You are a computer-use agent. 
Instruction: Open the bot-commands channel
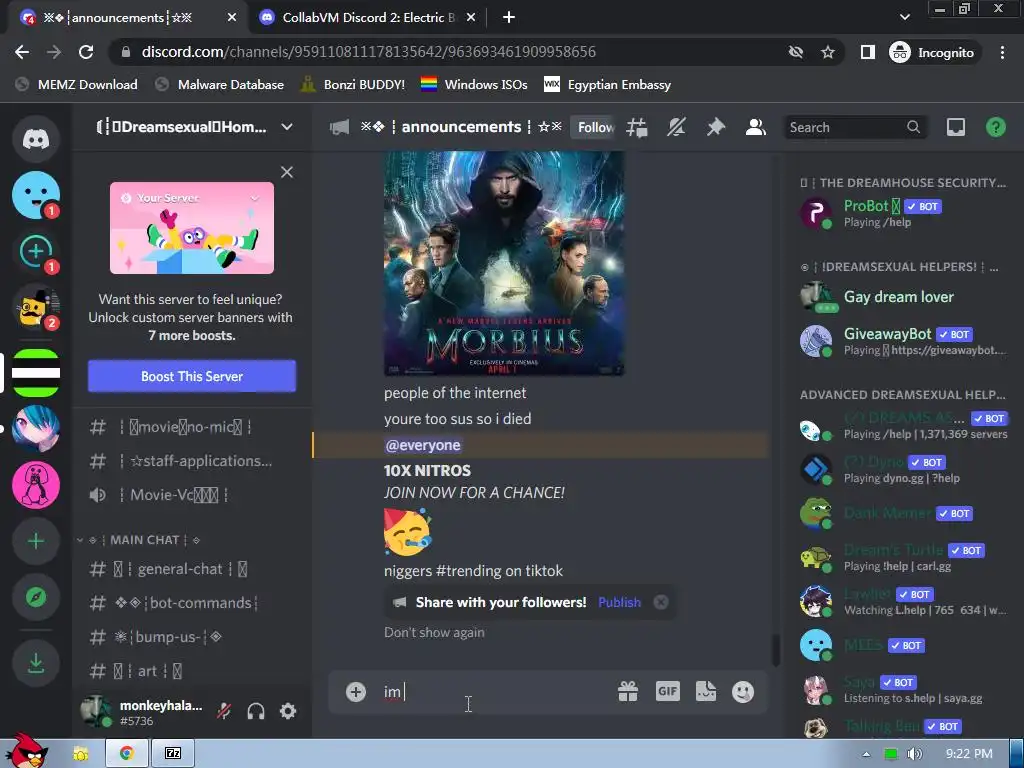pyautogui.click(x=192, y=603)
